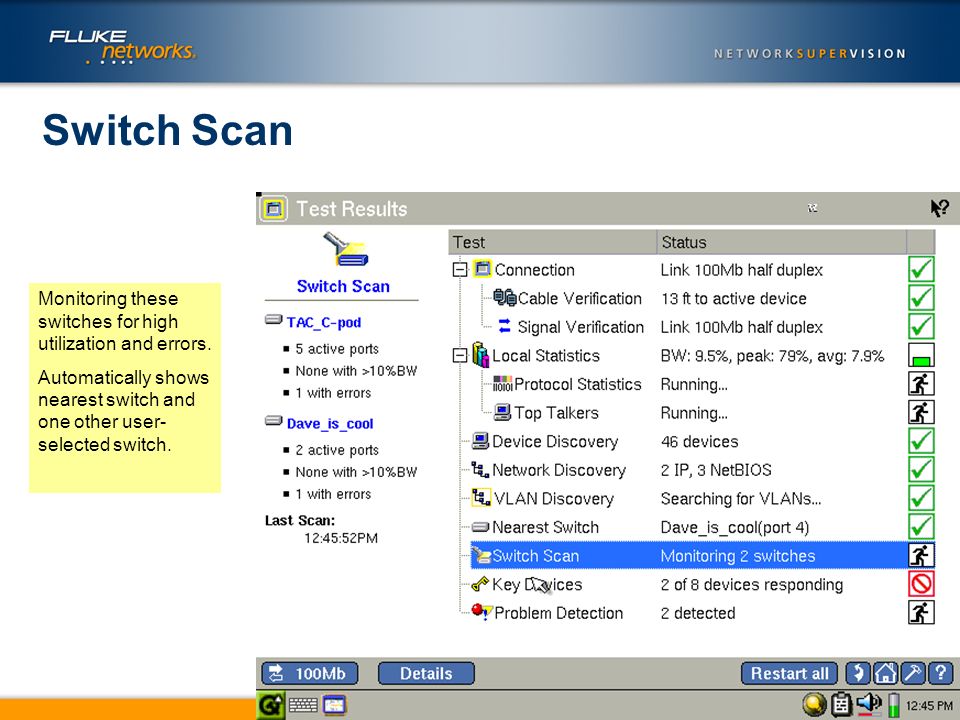Click the 12:45 PM clock
The image size is (960, 720).
click(x=929, y=706)
